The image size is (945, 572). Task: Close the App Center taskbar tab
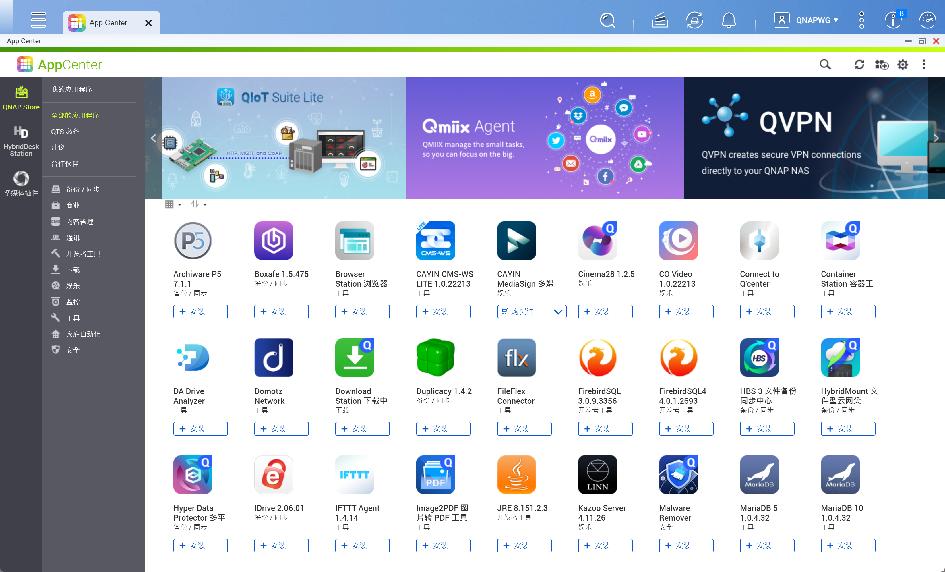pos(148,23)
